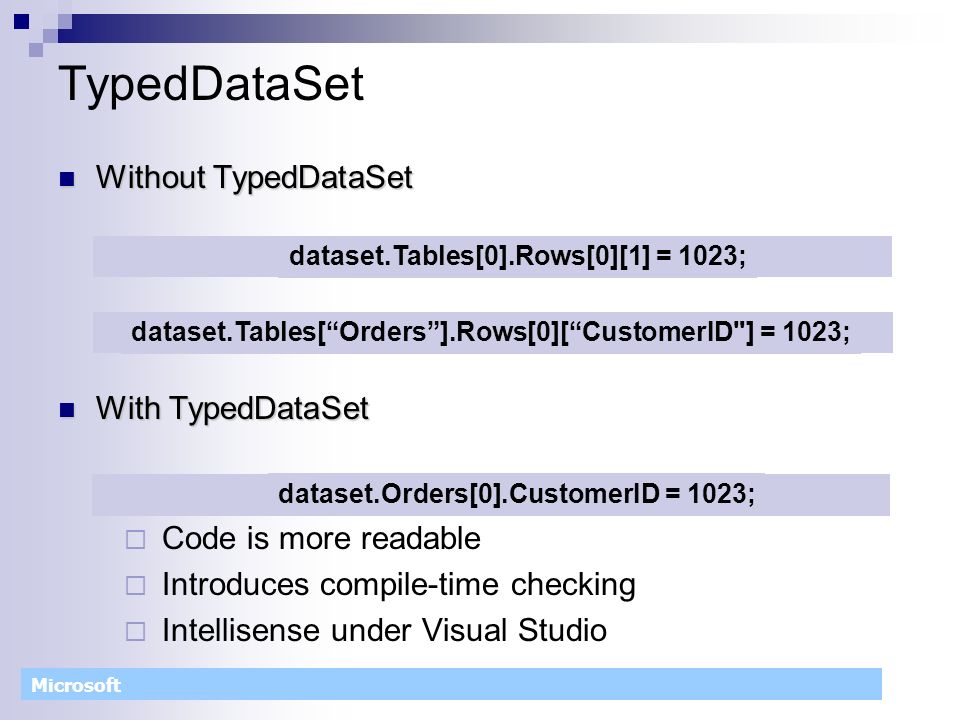Click the dark blue square in top-left decoration
Image resolution: width=960 pixels, height=720 pixels.
point(21,21)
